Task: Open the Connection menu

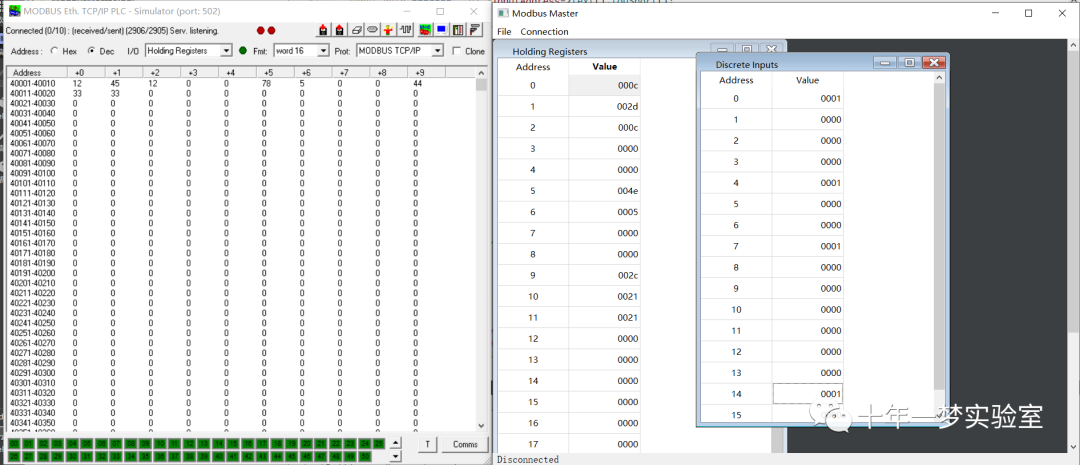Action: point(544,32)
